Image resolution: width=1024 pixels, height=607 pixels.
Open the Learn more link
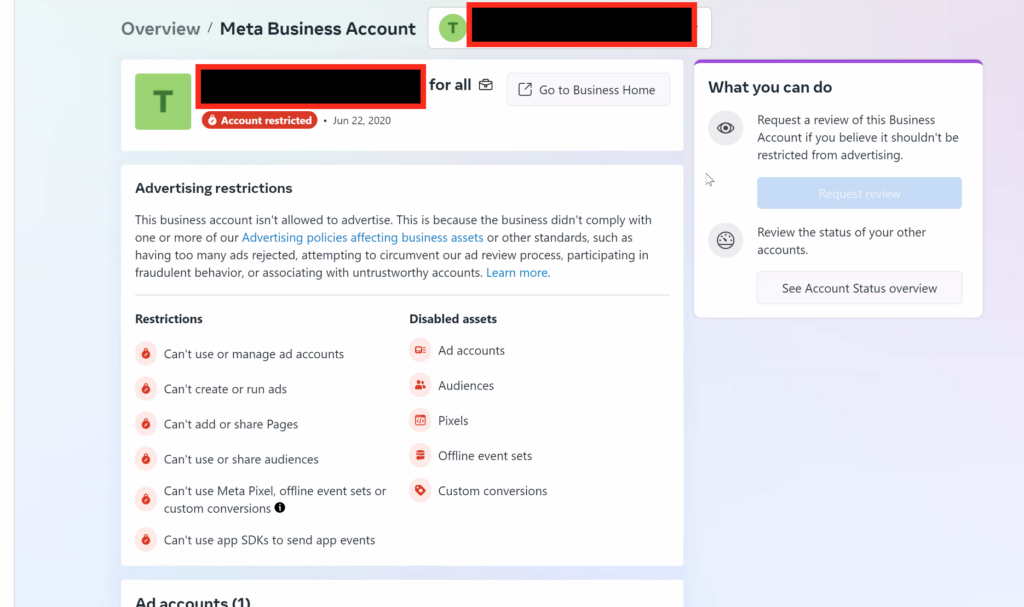tap(517, 273)
